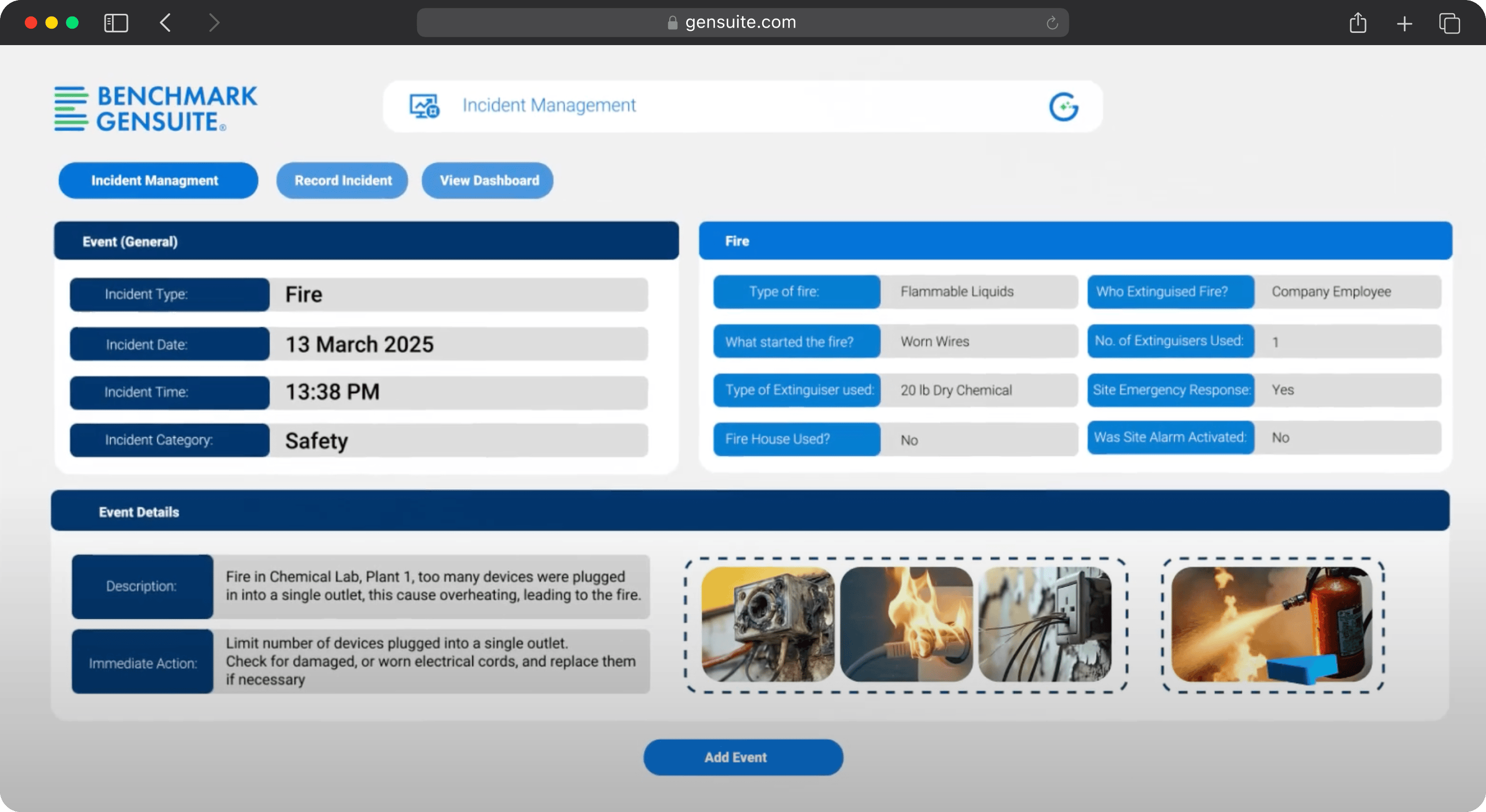Show tab overview icon
The width and height of the screenshot is (1486, 812).
click(1449, 24)
